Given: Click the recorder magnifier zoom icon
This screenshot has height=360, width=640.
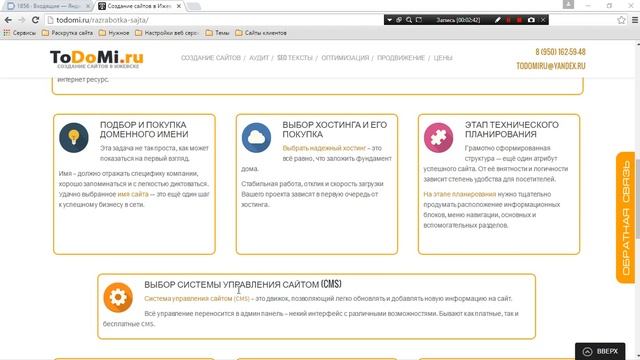Looking at the screenshot, I should [409, 20].
